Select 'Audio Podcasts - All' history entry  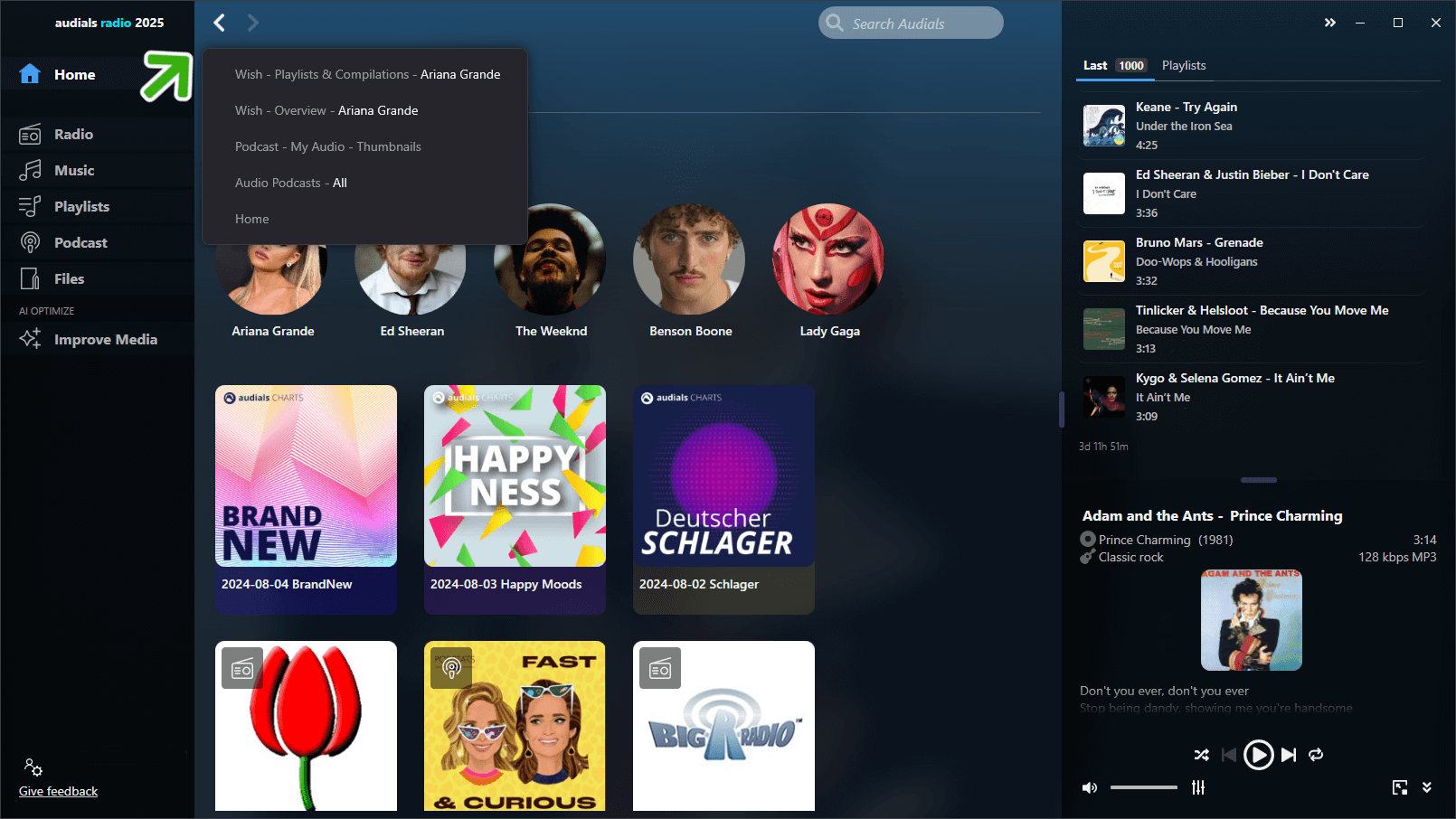pyautogui.click(x=290, y=183)
